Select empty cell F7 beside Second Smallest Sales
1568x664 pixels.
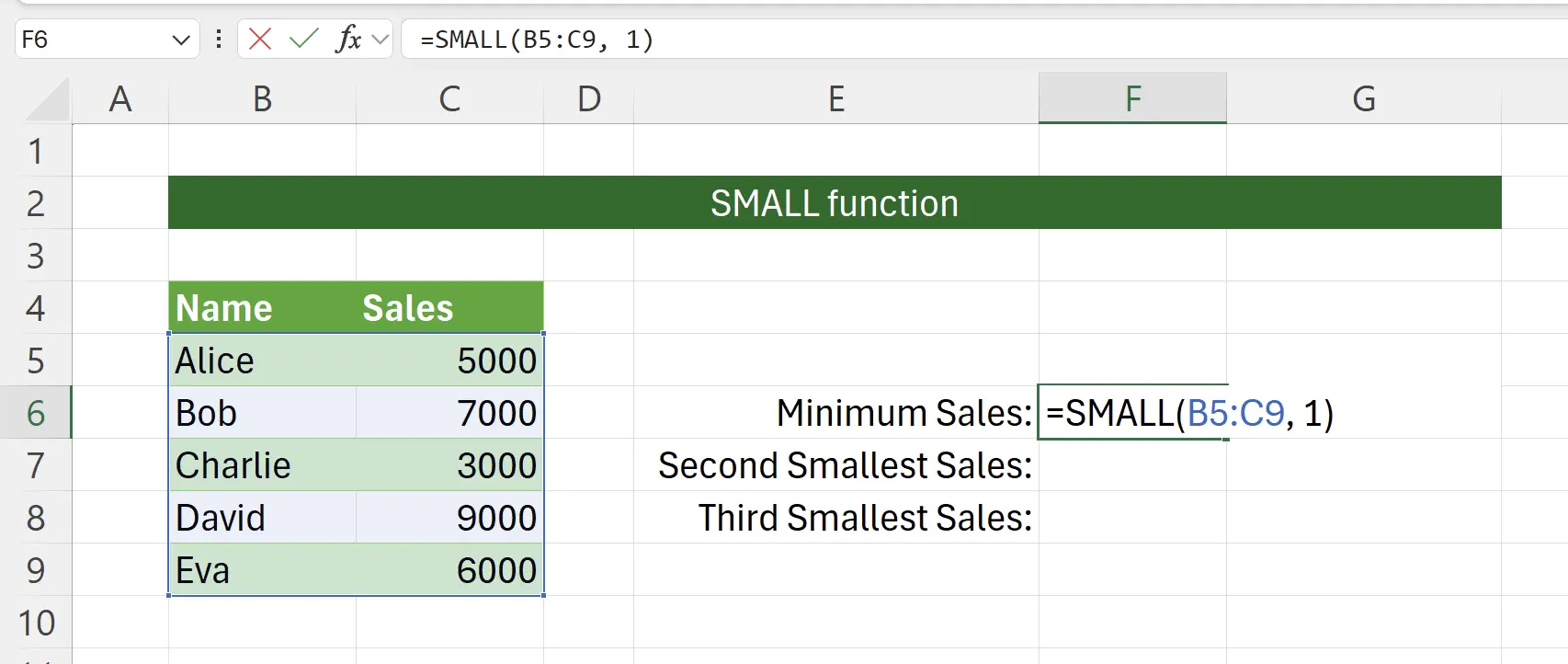1133,465
